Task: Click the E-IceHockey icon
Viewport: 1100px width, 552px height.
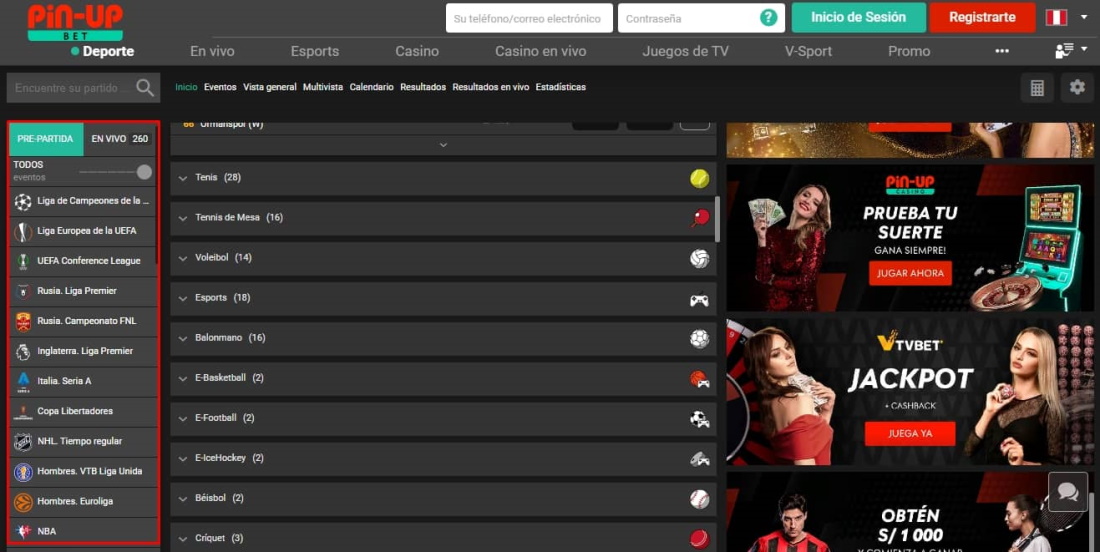Action: [x=699, y=459]
